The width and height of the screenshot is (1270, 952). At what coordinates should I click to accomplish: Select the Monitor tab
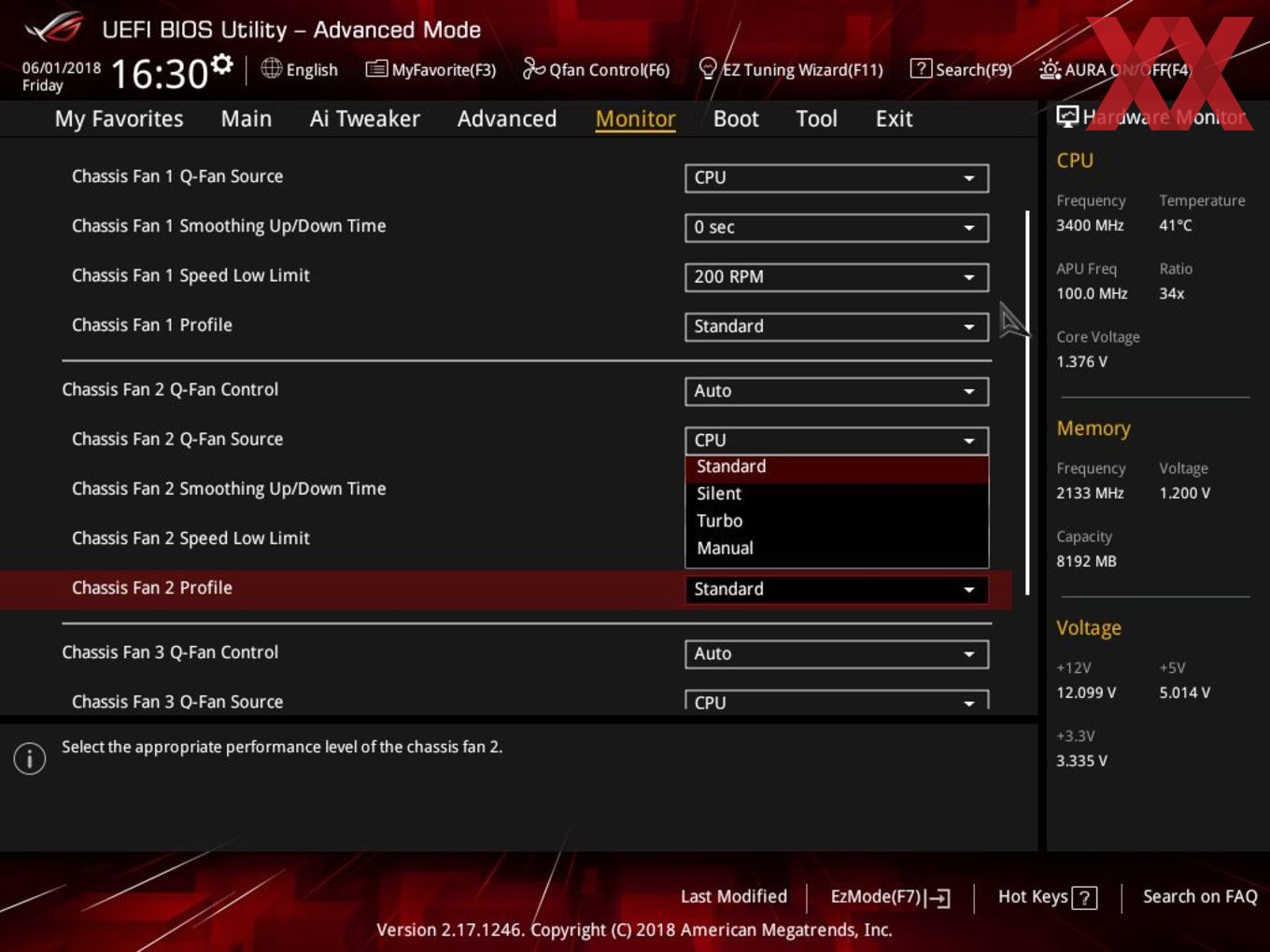coord(635,119)
